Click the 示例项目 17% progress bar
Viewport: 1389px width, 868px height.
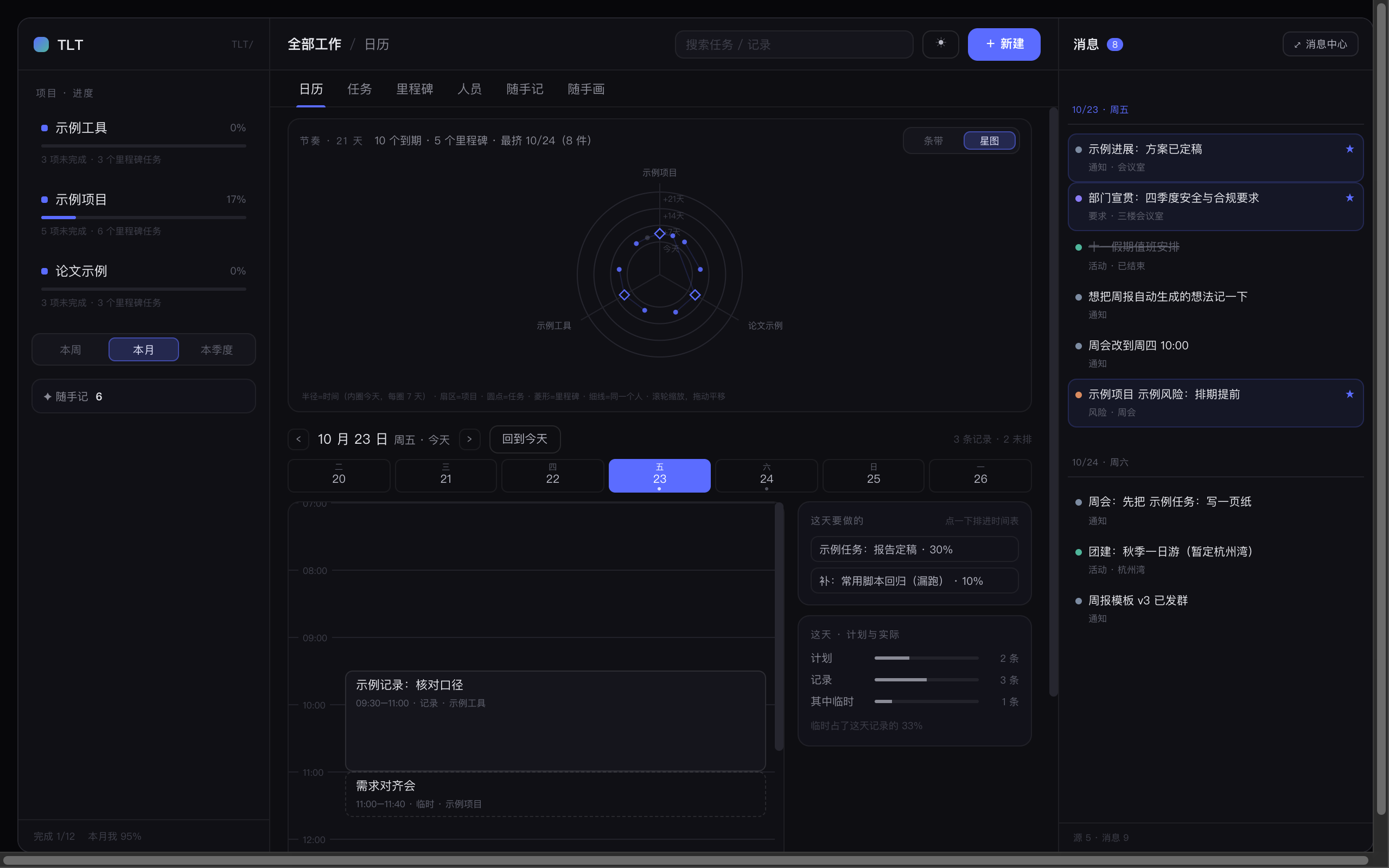(143, 218)
